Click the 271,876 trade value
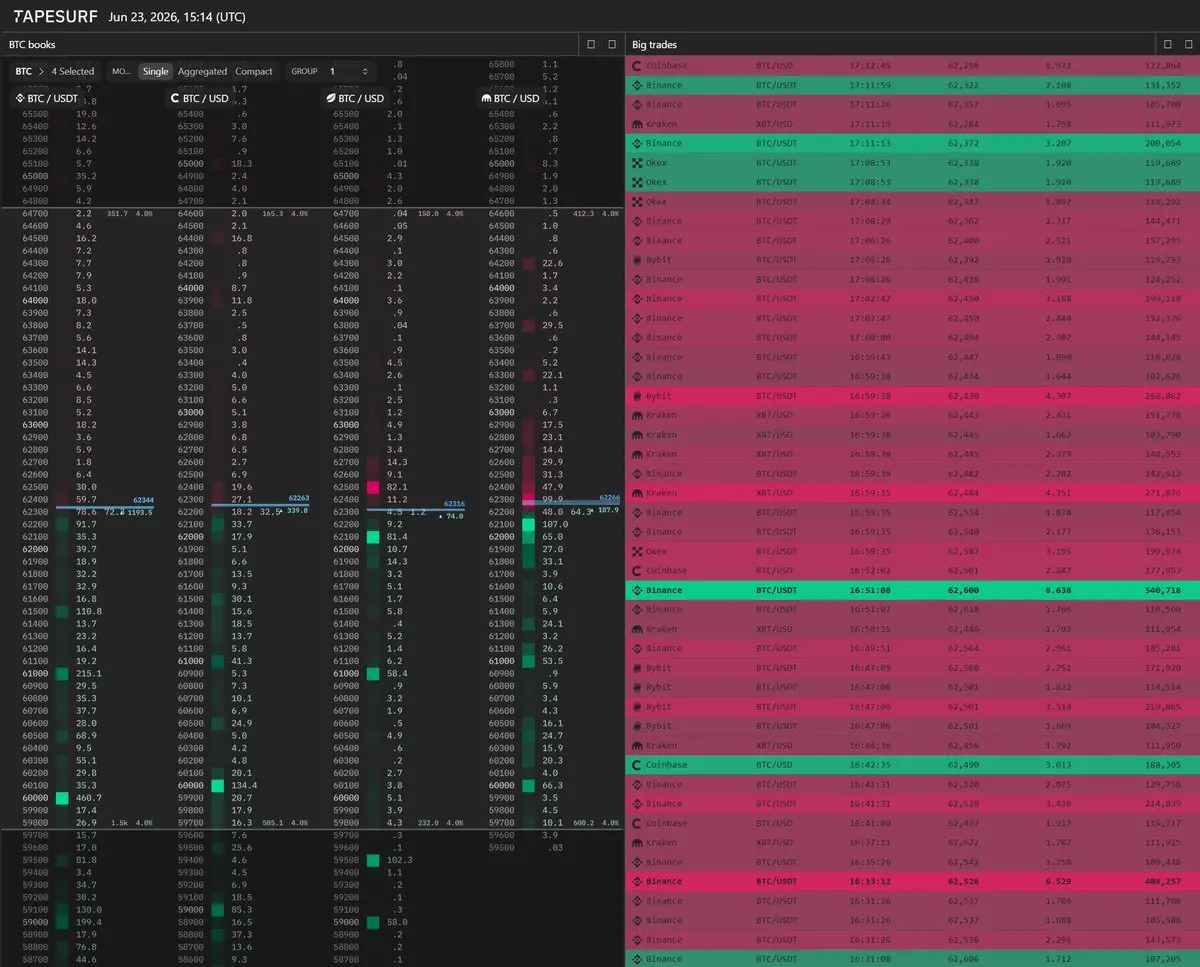The width and height of the screenshot is (1200, 967). (x=1164, y=493)
